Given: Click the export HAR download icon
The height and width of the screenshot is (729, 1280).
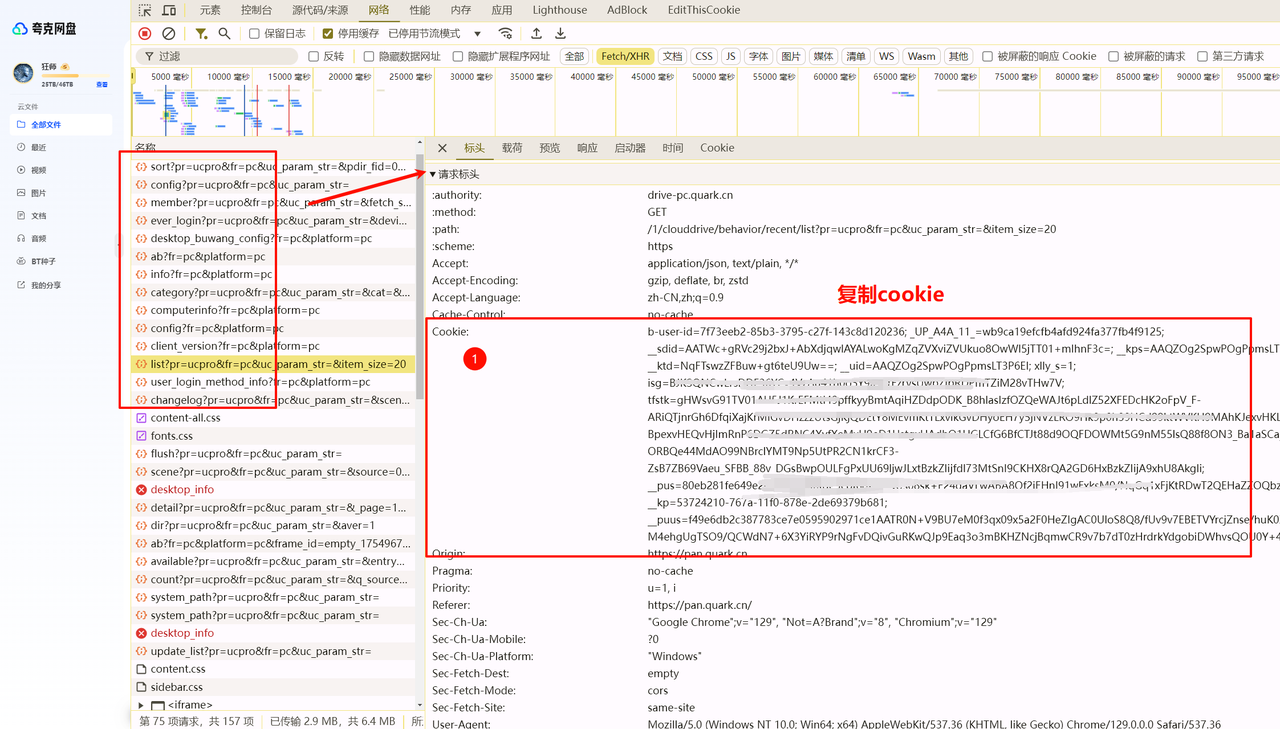Looking at the screenshot, I should click(560, 34).
